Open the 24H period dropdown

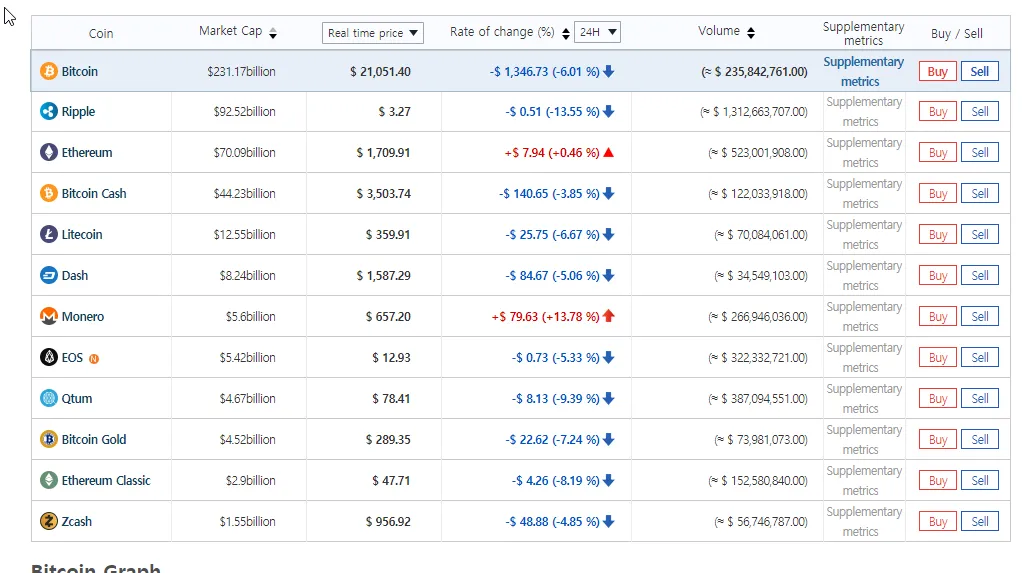[597, 32]
